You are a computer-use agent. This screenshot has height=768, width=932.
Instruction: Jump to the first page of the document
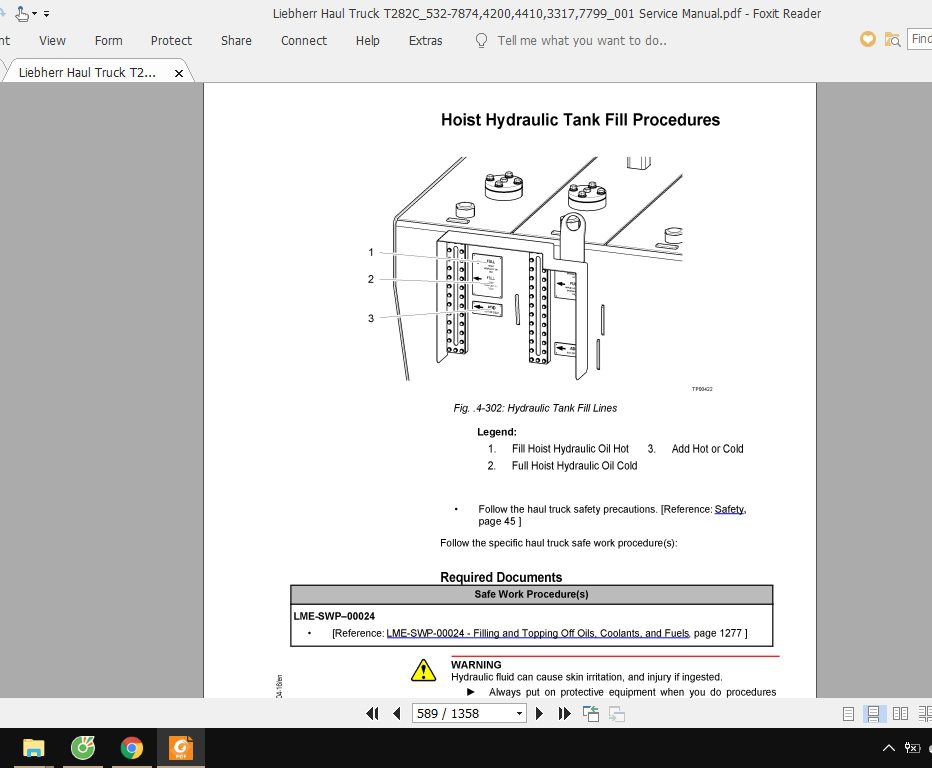tap(372, 713)
